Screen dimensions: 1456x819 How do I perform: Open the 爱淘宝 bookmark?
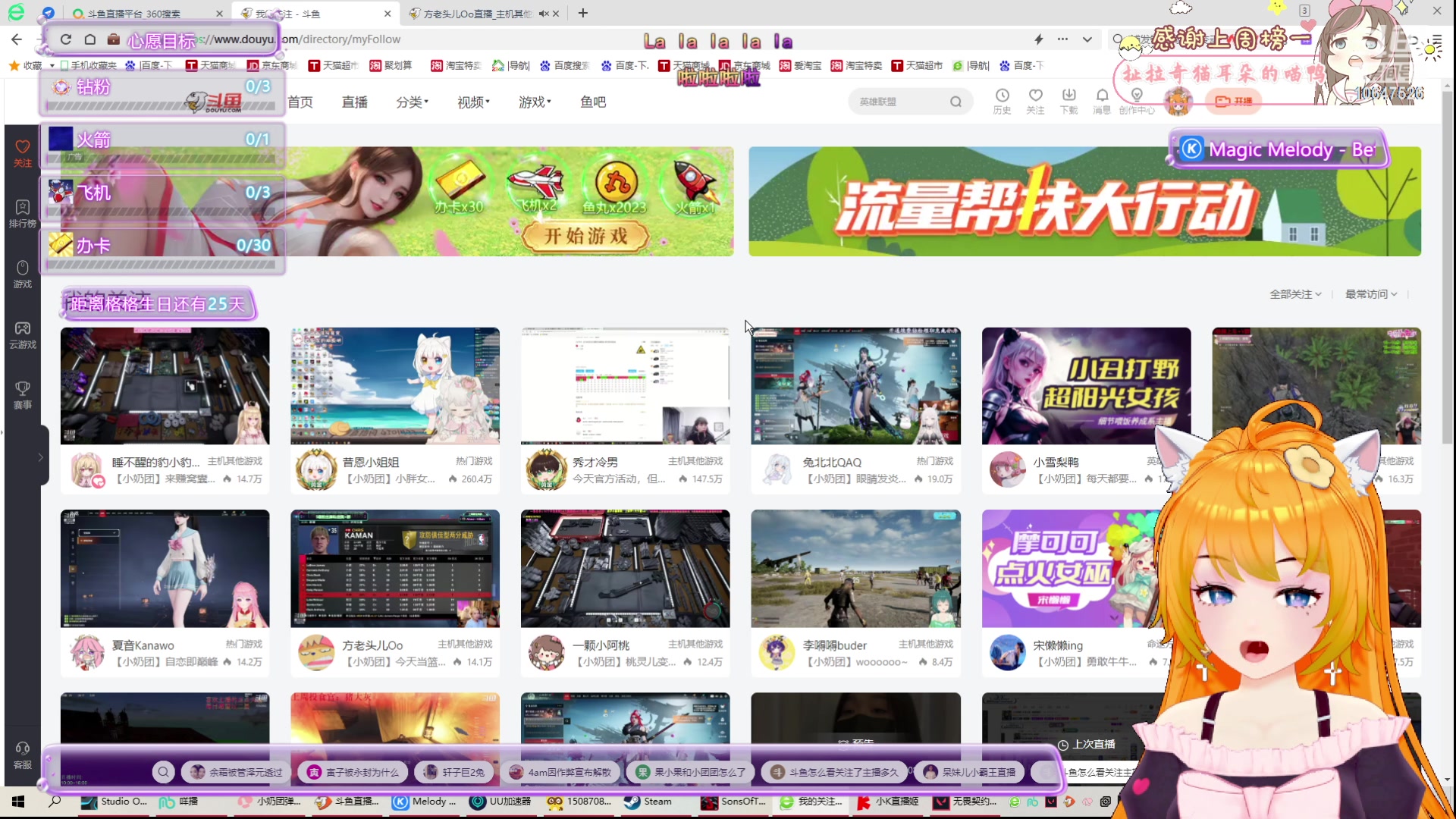(800, 66)
